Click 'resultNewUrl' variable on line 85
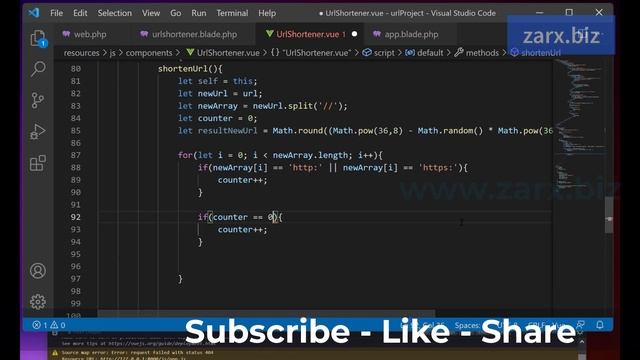 227,131
